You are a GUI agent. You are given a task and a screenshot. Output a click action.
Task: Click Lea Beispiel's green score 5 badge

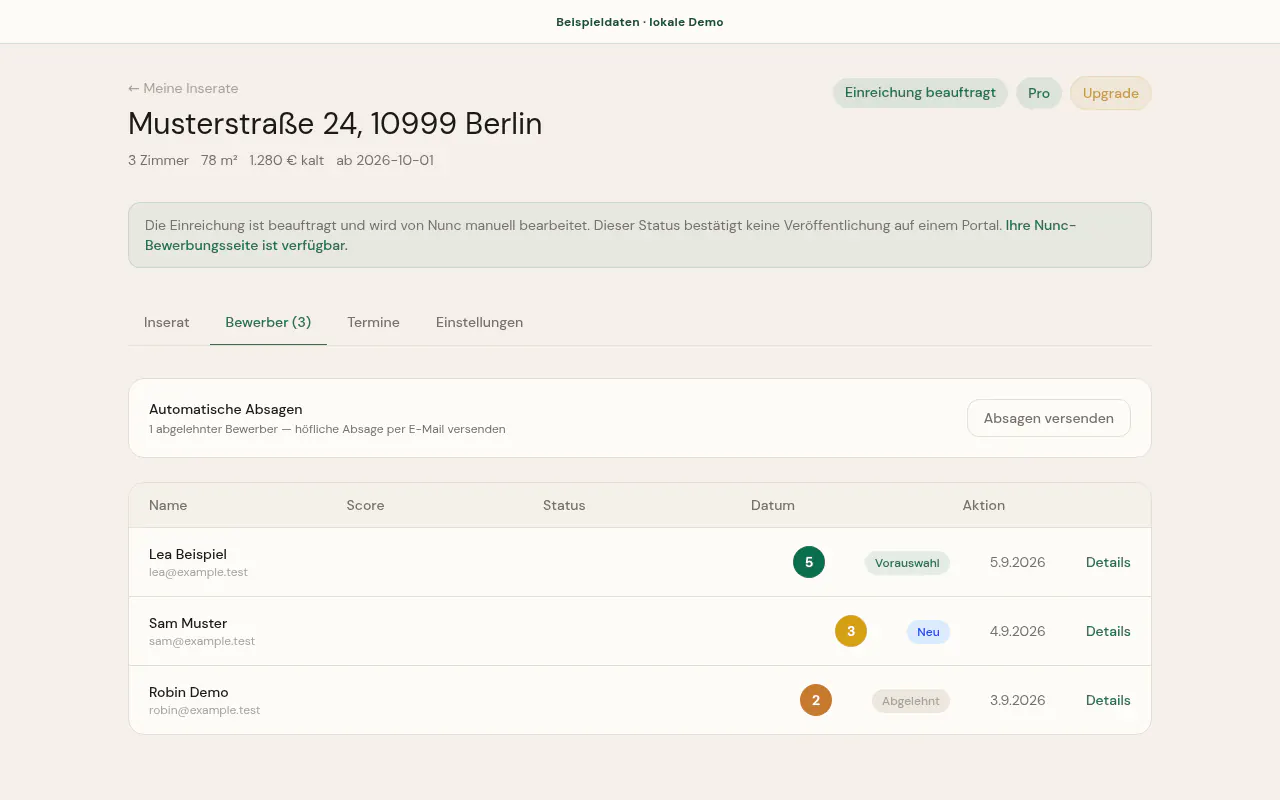(x=809, y=562)
